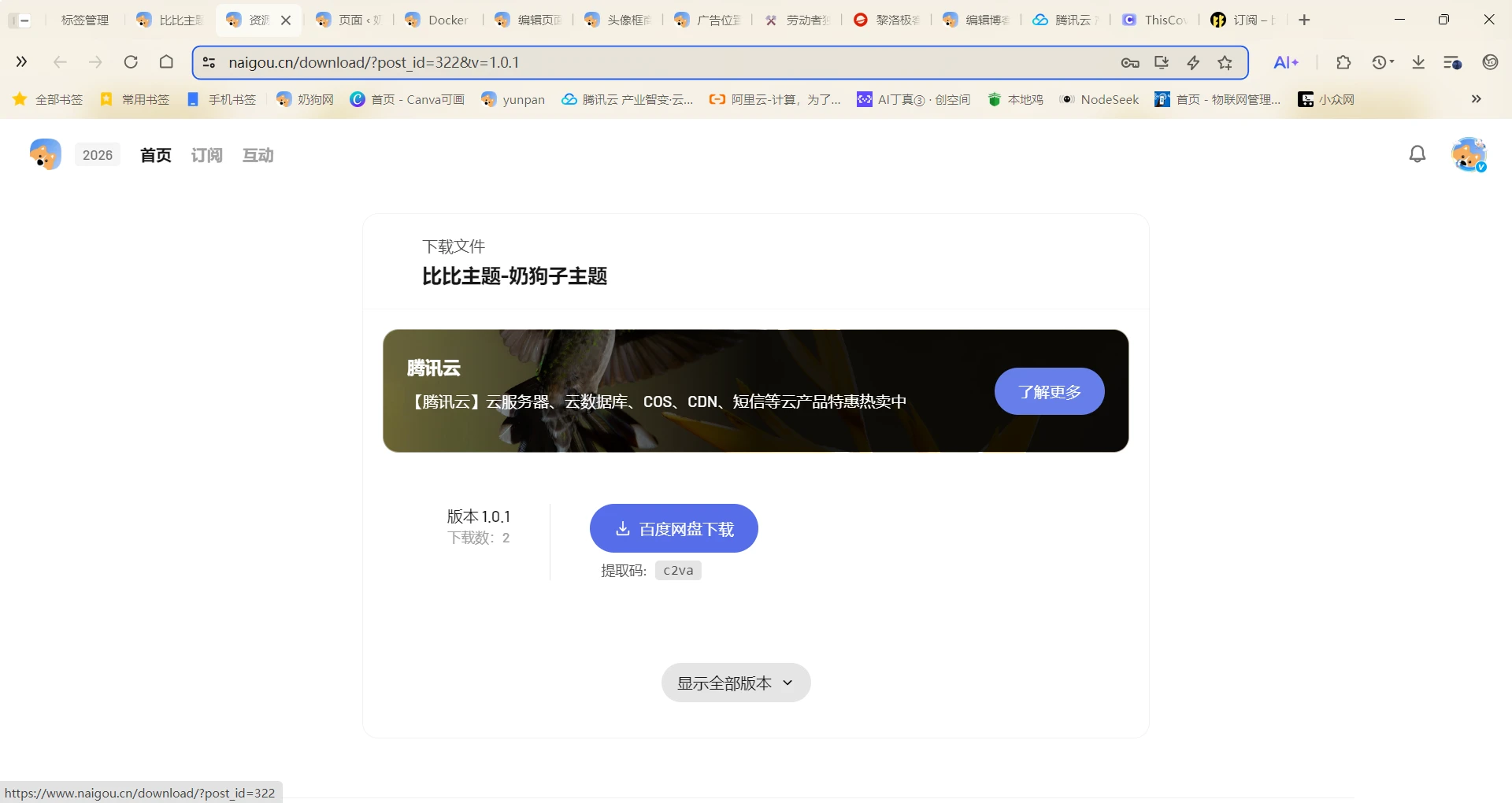Click the 版本 1.0.1 label
This screenshot has height=803, width=1512.
479,516
